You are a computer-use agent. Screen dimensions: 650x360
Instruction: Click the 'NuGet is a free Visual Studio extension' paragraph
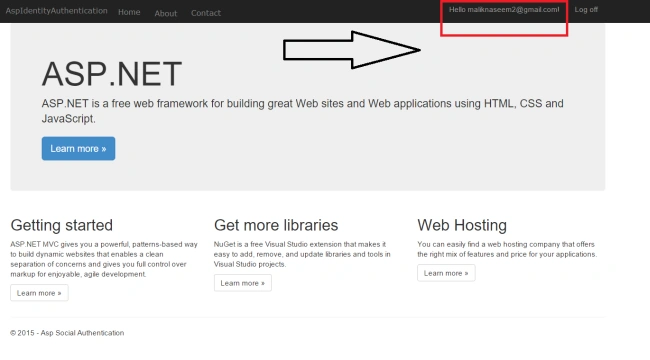302,254
